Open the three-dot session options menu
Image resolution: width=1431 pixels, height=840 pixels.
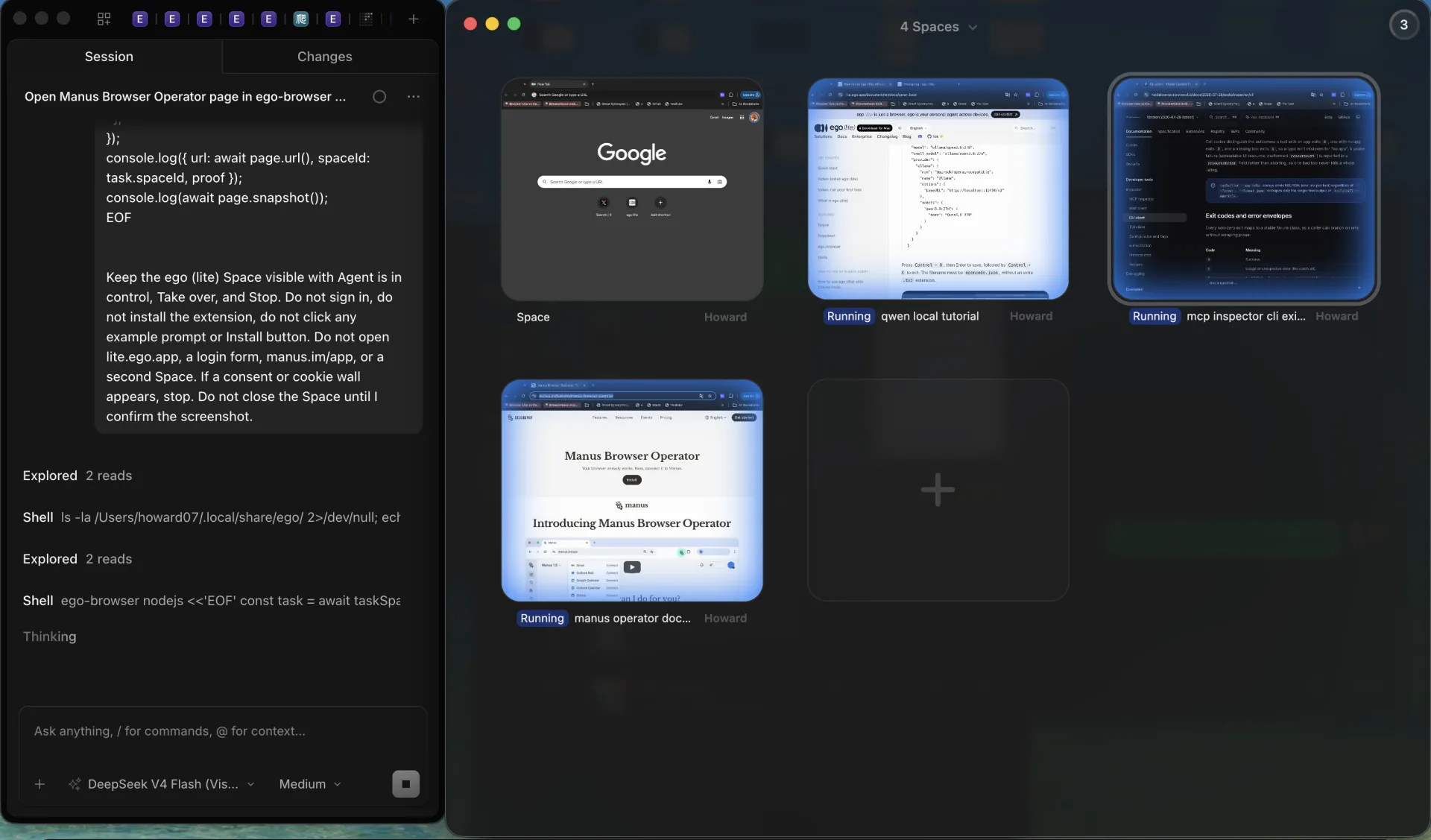[x=414, y=97]
